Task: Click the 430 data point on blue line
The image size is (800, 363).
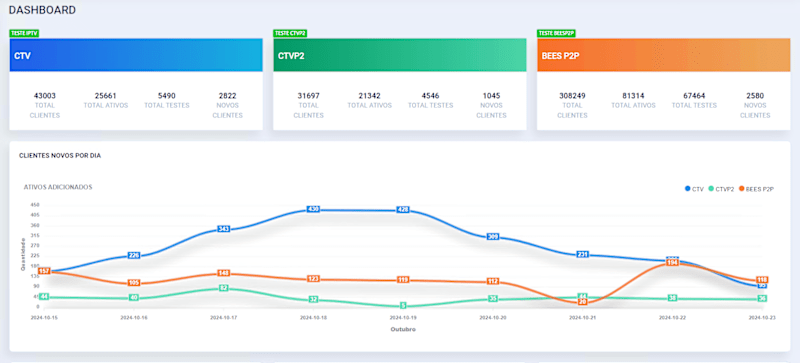Action: [x=313, y=209]
